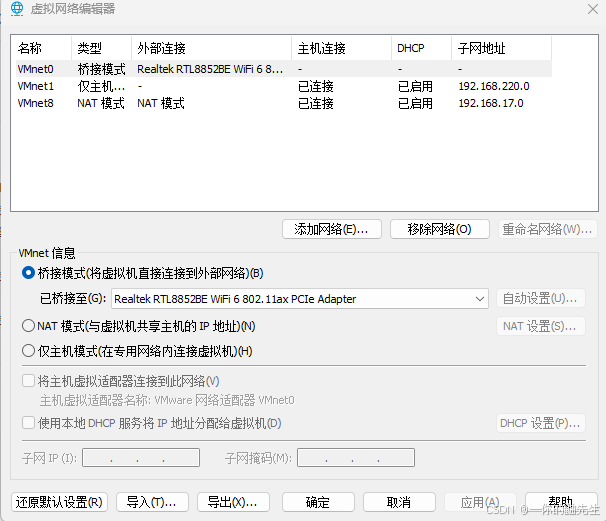
Task: Click the 帮助 button
Action: 561,502
